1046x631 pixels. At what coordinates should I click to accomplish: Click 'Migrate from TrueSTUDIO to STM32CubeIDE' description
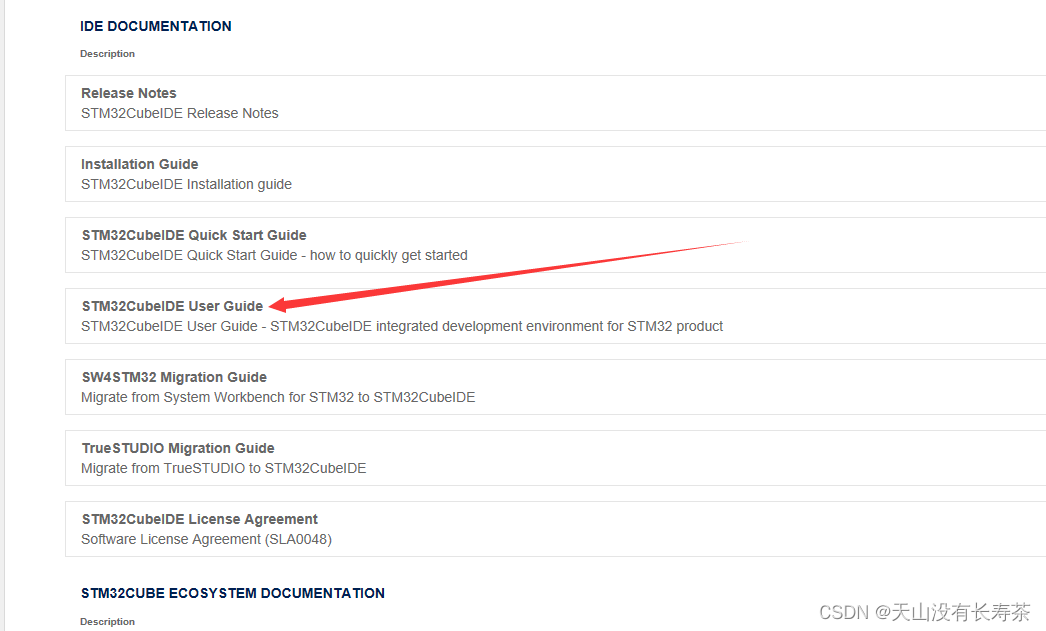(223, 468)
